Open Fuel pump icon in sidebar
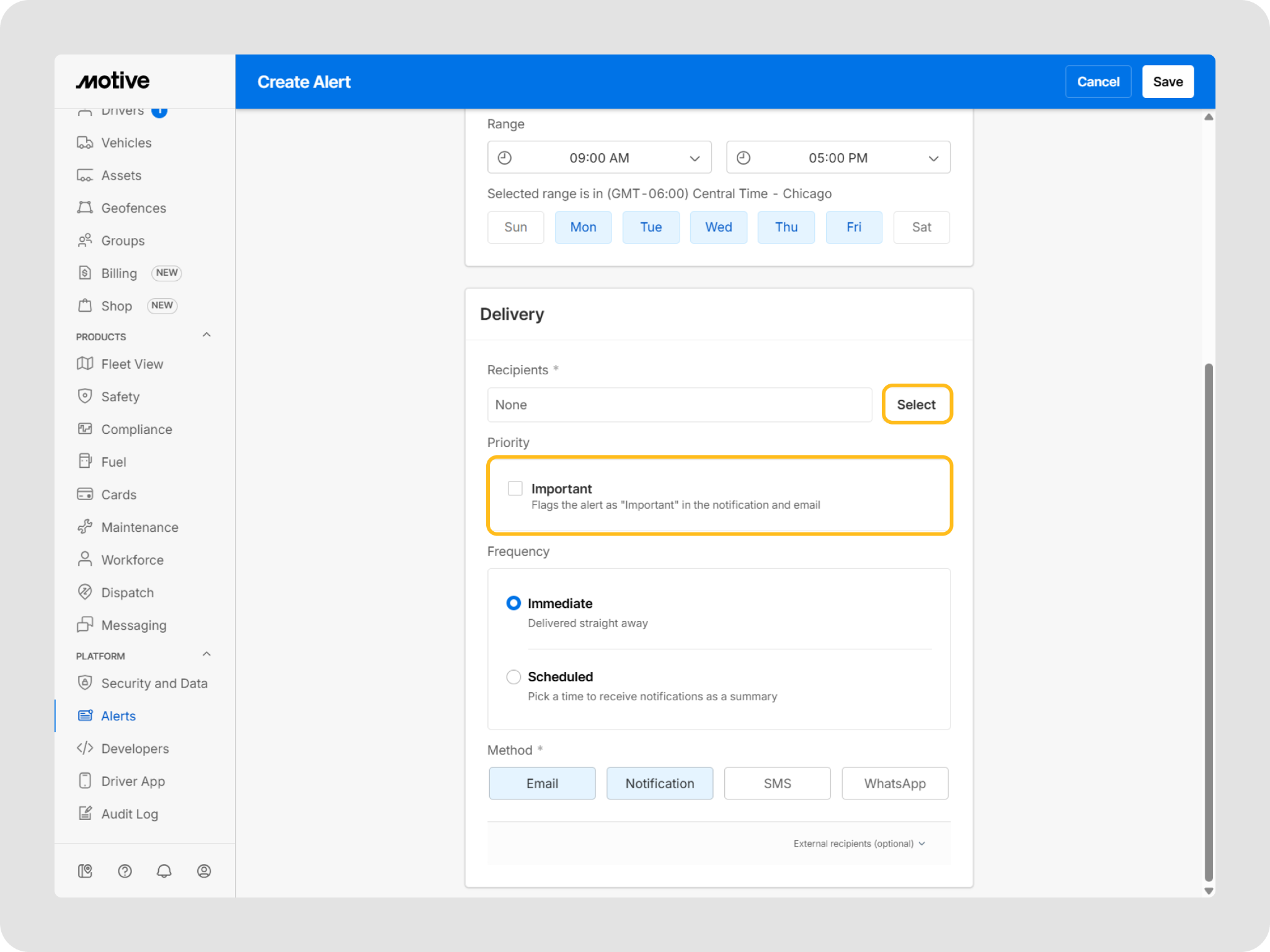1270x952 pixels. [x=85, y=461]
